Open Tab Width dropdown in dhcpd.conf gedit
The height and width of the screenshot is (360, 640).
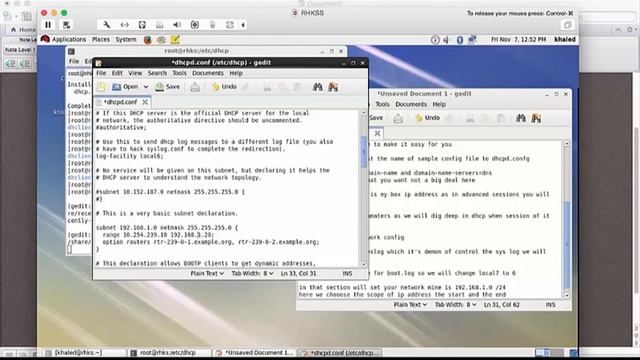[252, 273]
